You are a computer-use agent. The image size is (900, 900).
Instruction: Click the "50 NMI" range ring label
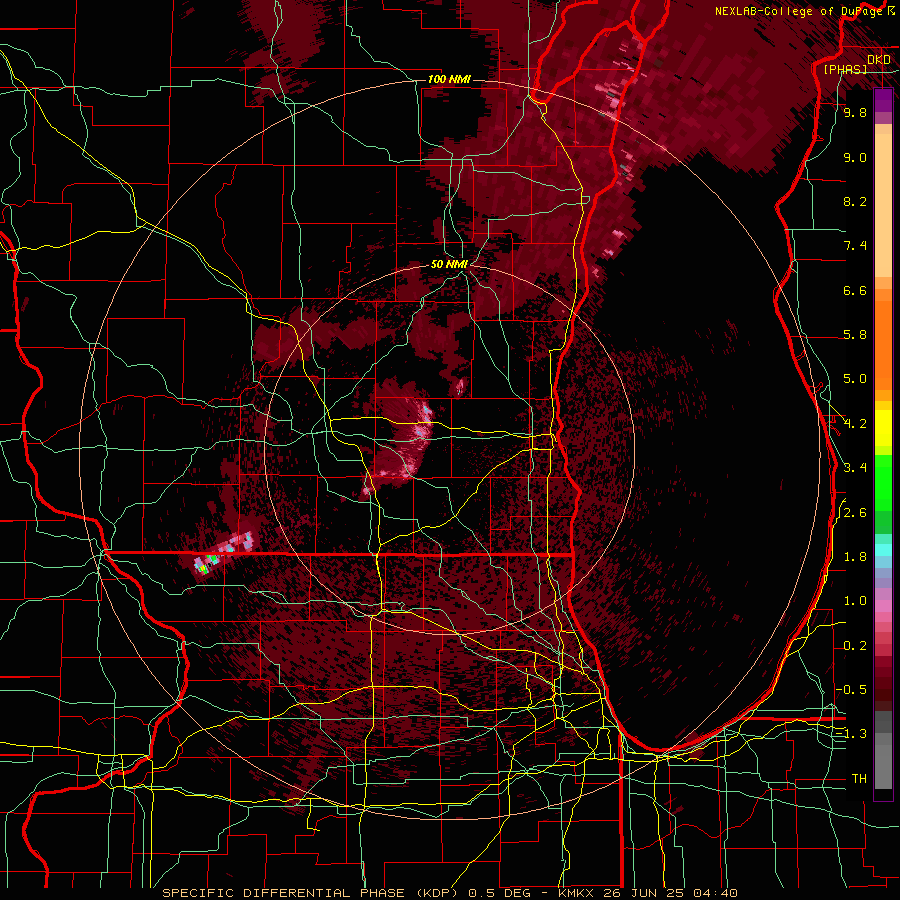click(x=449, y=264)
